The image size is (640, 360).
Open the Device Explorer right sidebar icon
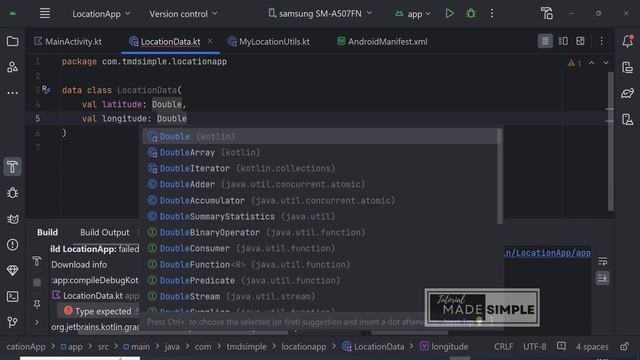[x=628, y=120]
